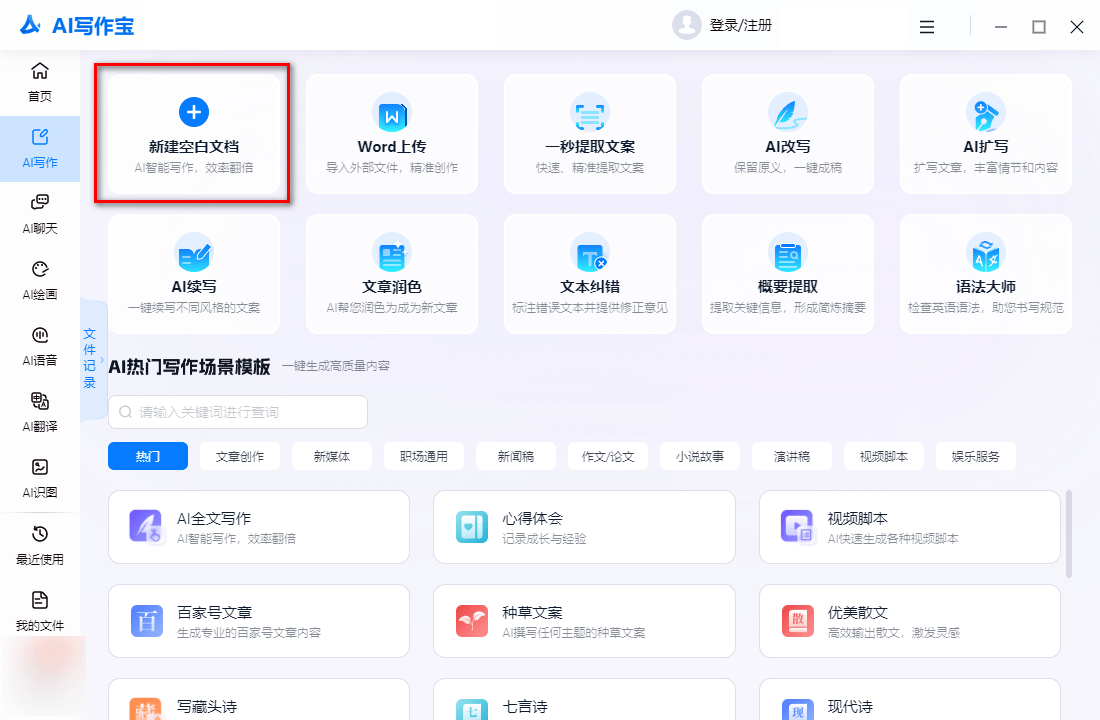This screenshot has width=1100, height=720.
Task: Launch the AI改写 feather icon
Action: tap(787, 113)
